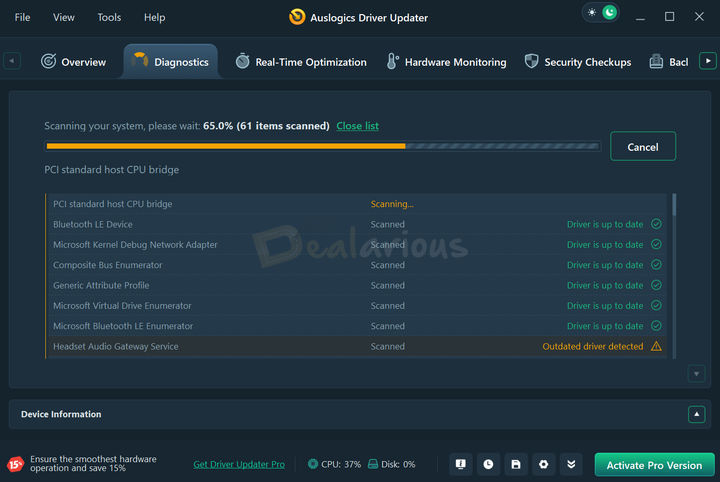Image resolution: width=720 pixels, height=482 pixels.
Task: Open the Help menu
Action: 154,17
